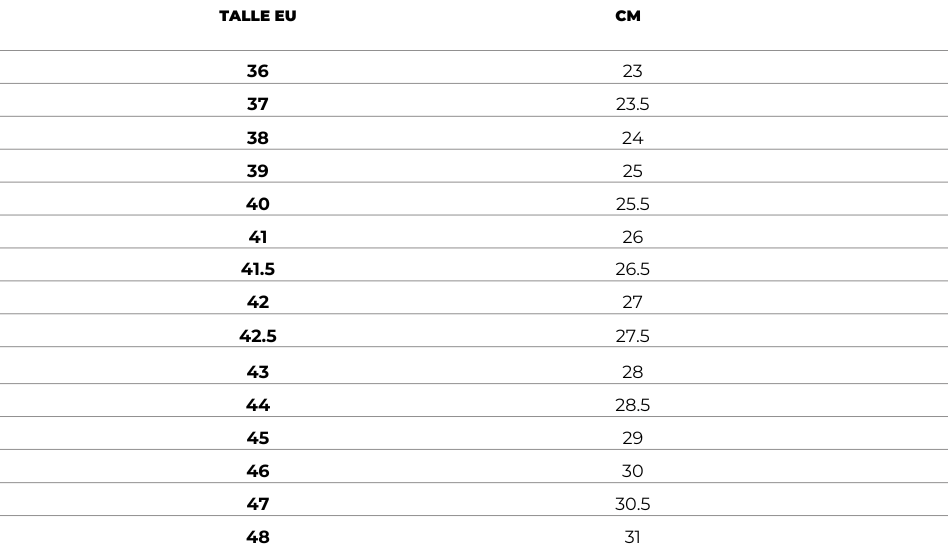This screenshot has height=557, width=948.
Task: Select EU size 44 cell
Action: tap(258, 405)
